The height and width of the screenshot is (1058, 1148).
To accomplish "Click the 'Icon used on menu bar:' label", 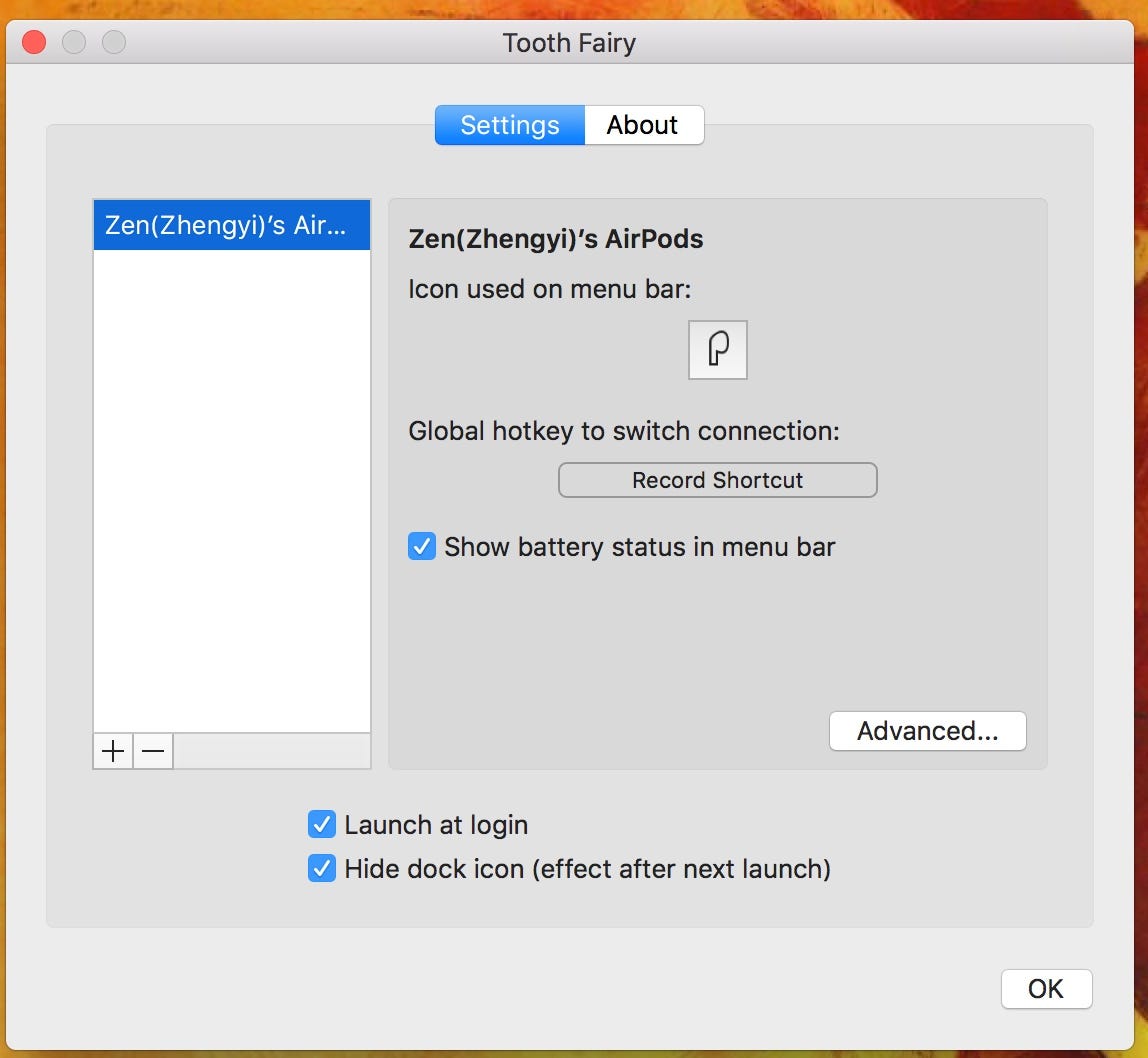I will pos(550,289).
